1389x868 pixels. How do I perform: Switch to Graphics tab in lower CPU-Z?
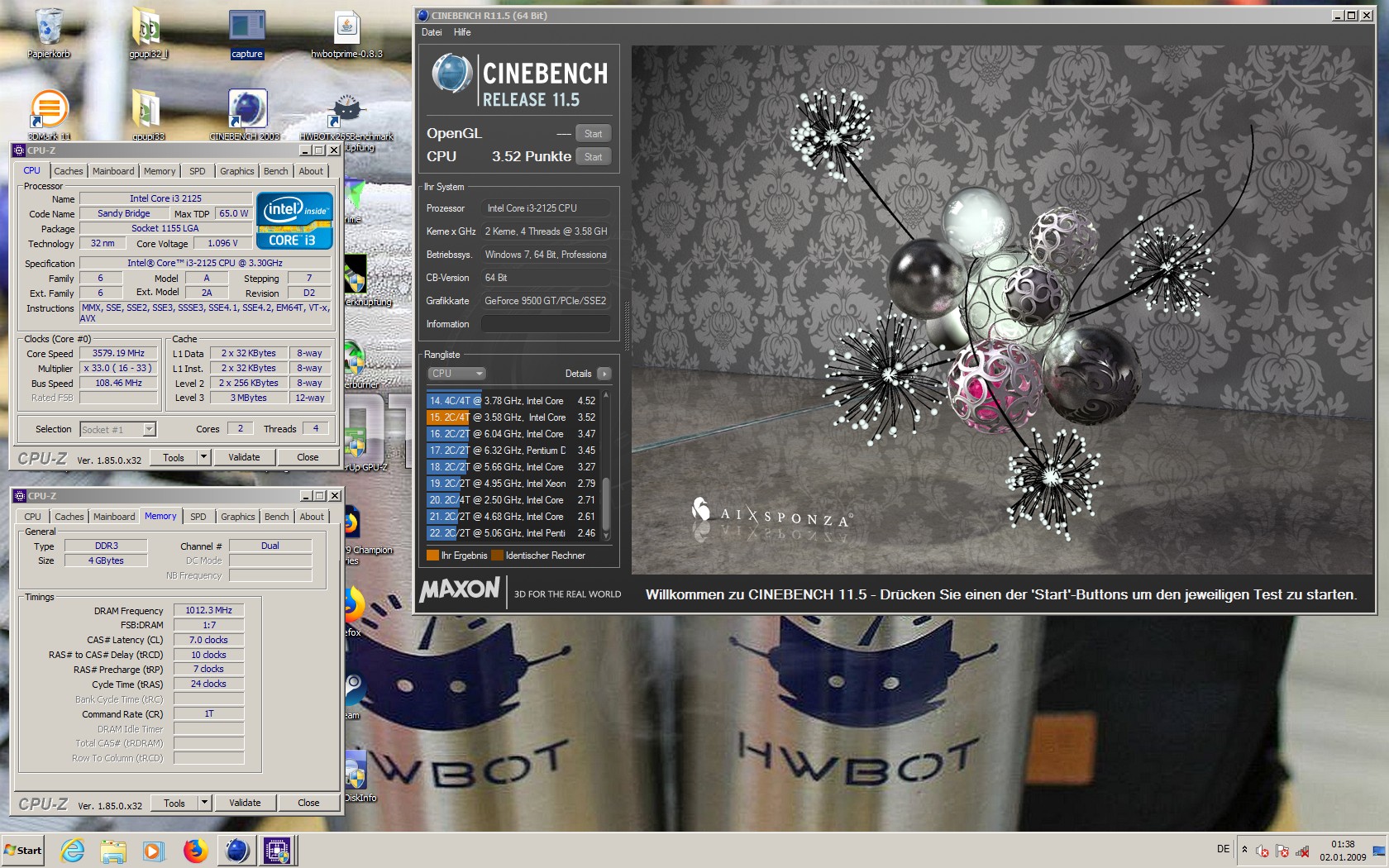[238, 517]
